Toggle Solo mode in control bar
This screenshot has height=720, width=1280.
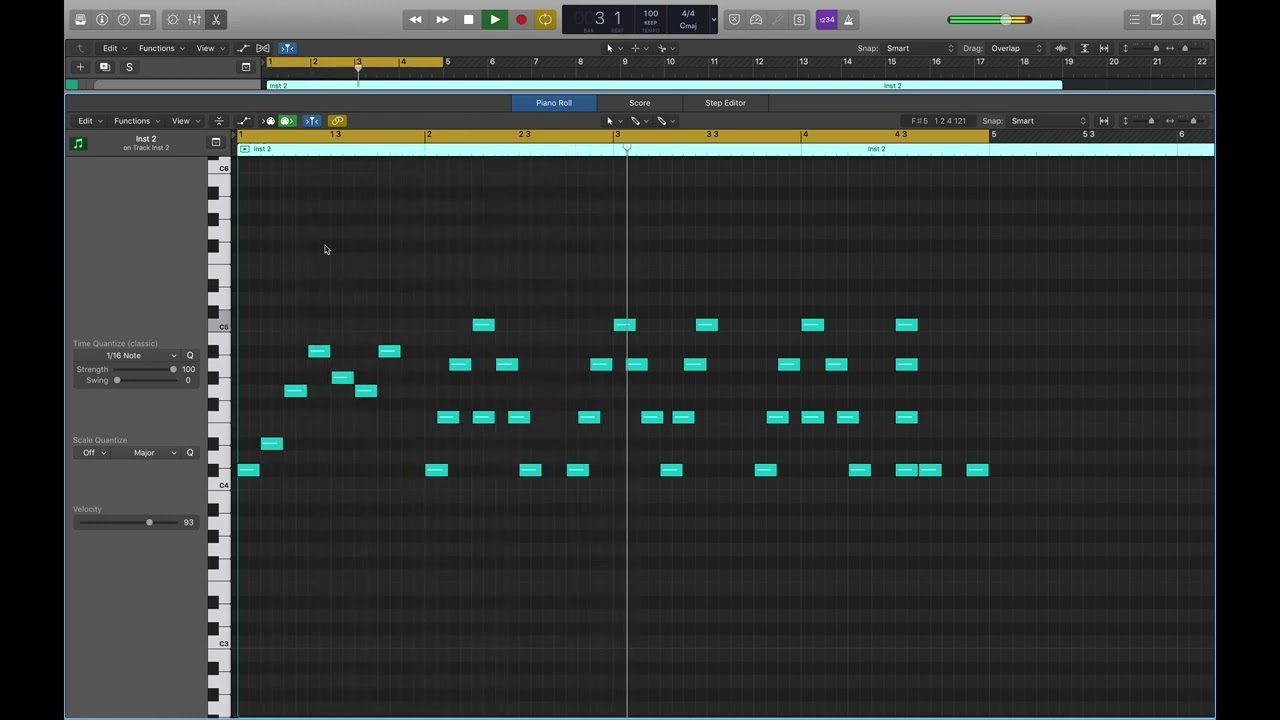pyautogui.click(x=799, y=20)
